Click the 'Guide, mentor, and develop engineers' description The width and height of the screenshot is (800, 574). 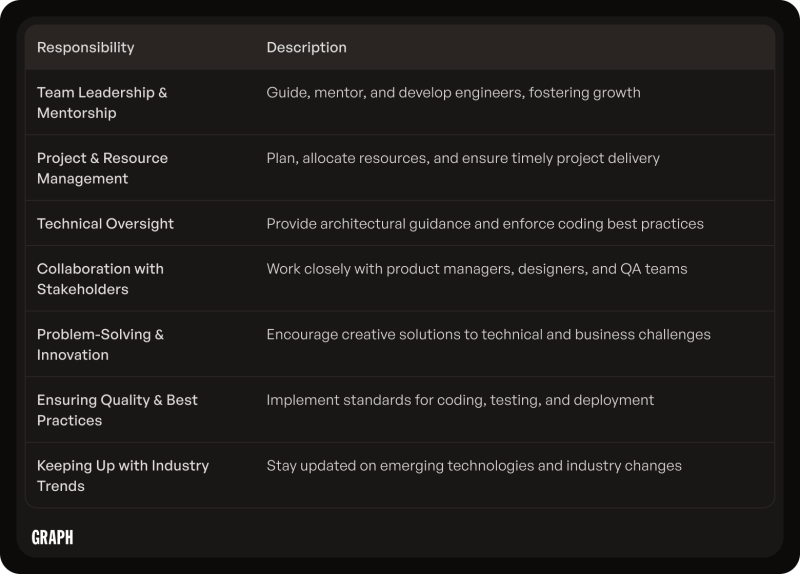454,92
